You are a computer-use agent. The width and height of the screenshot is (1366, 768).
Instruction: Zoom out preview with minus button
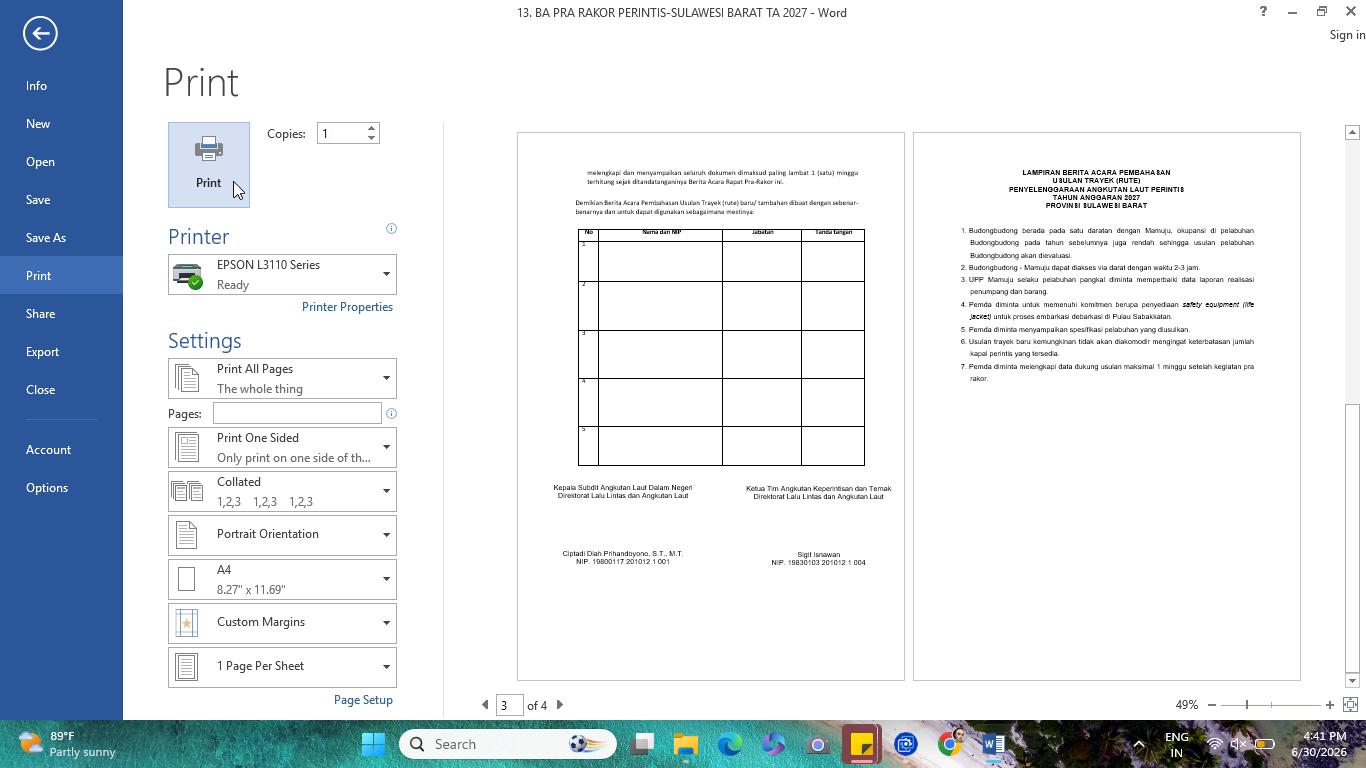point(1212,705)
